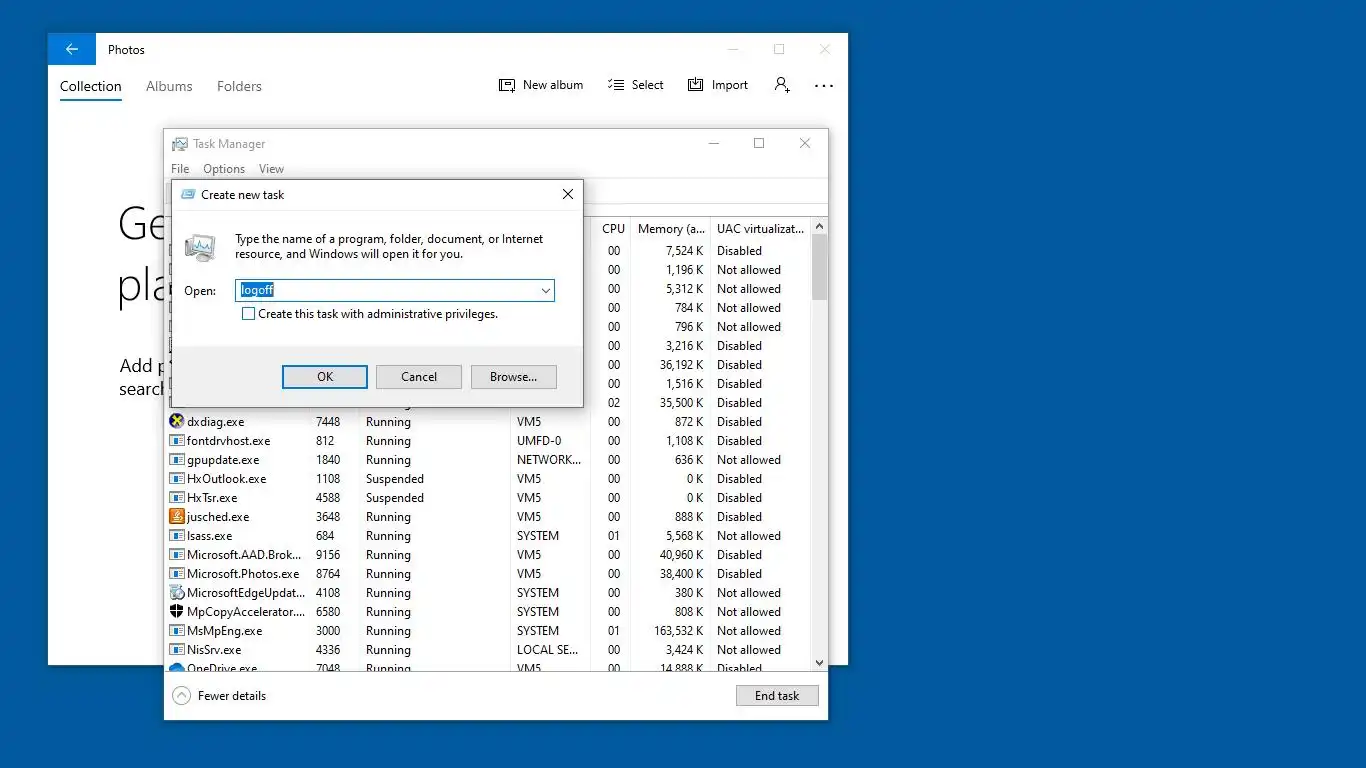The width and height of the screenshot is (1366, 768).
Task: Click the gpupdate.exe process icon
Action: (177, 460)
